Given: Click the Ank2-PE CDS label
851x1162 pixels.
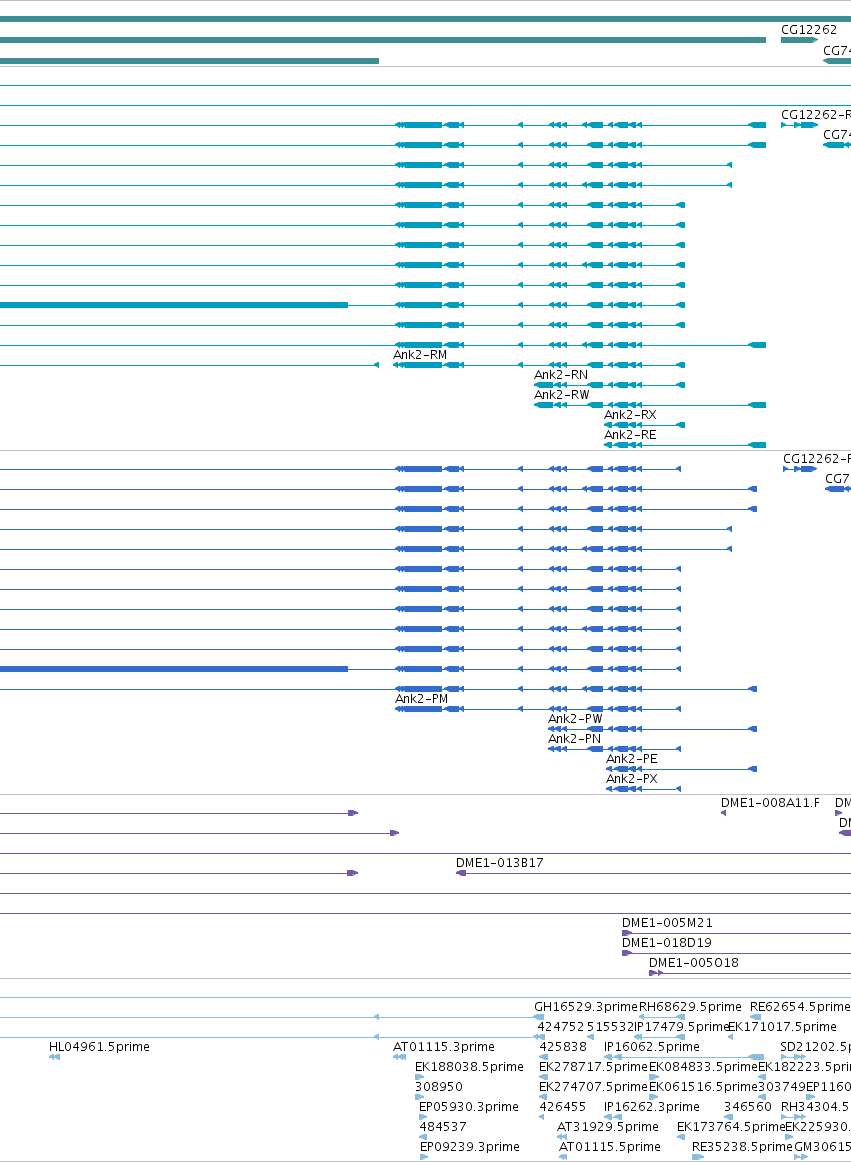Looking at the screenshot, I should [632, 759].
